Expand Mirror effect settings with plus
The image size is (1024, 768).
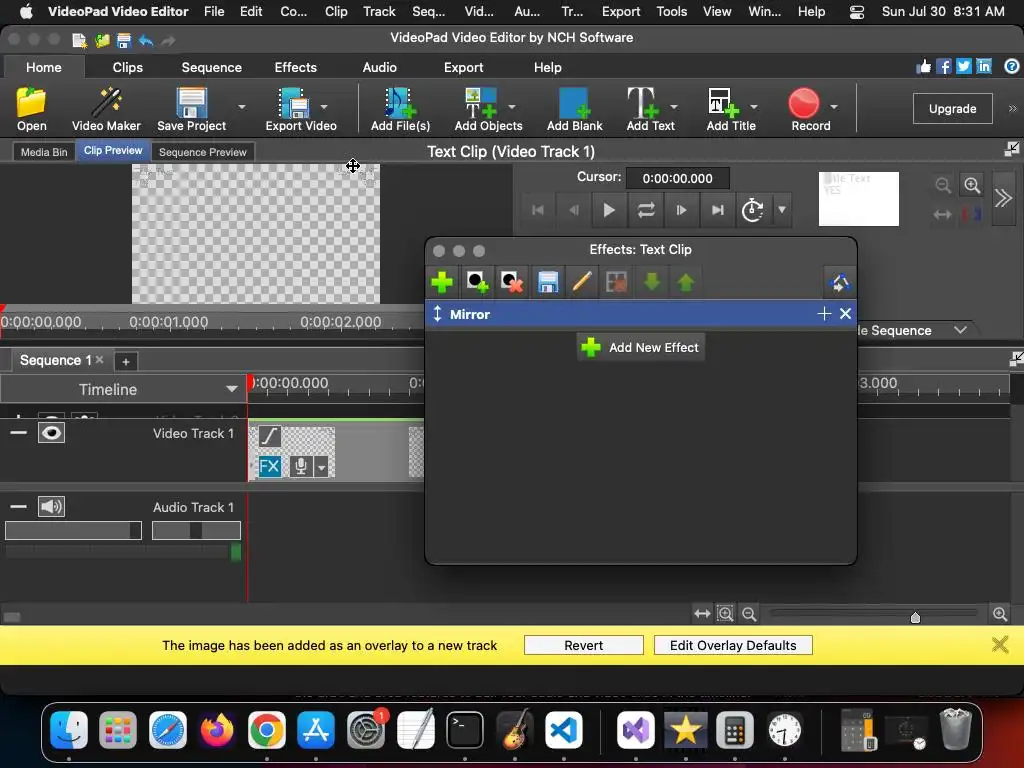[x=824, y=314]
